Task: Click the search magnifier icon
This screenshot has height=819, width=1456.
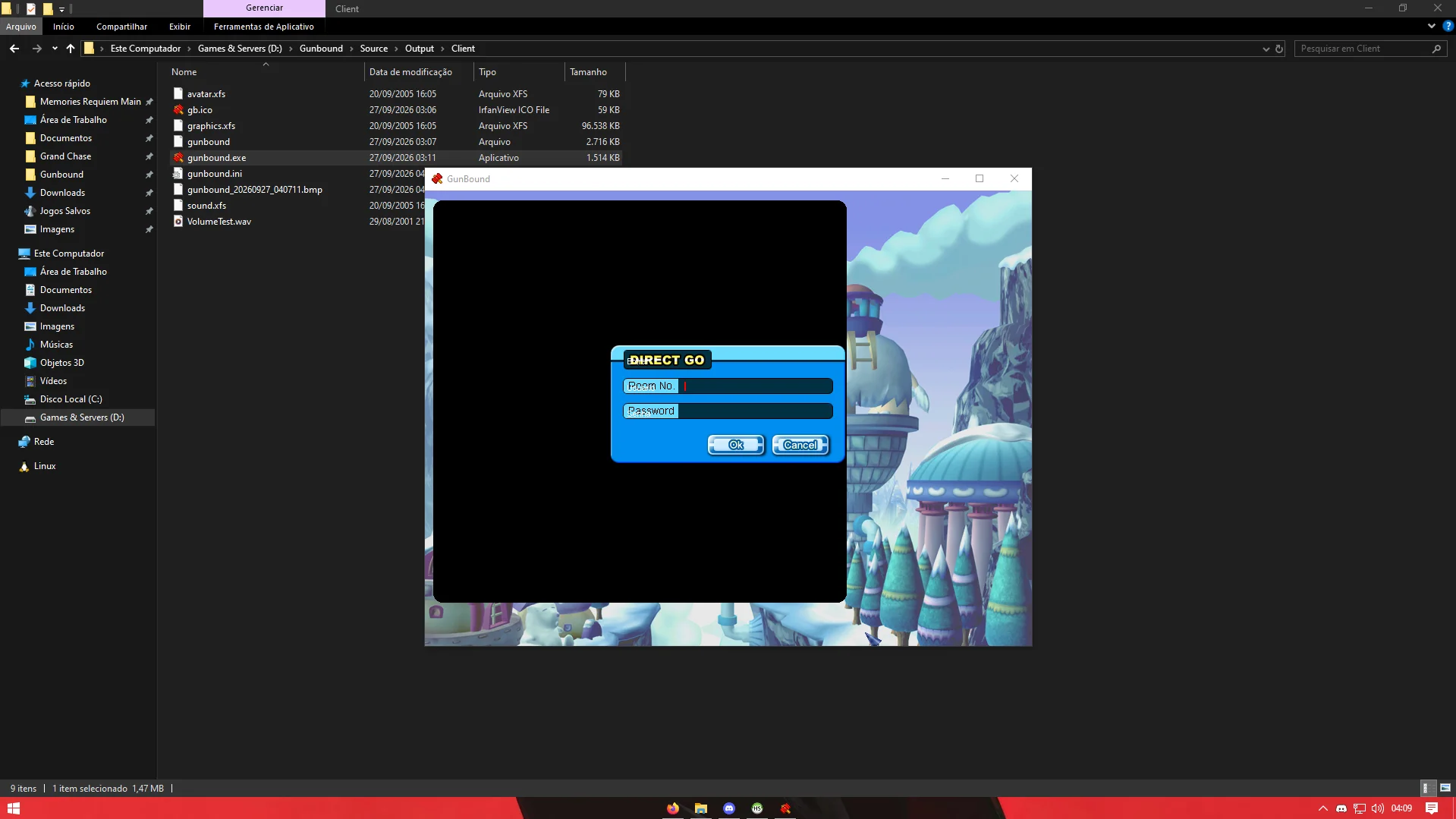Action: [1436, 49]
